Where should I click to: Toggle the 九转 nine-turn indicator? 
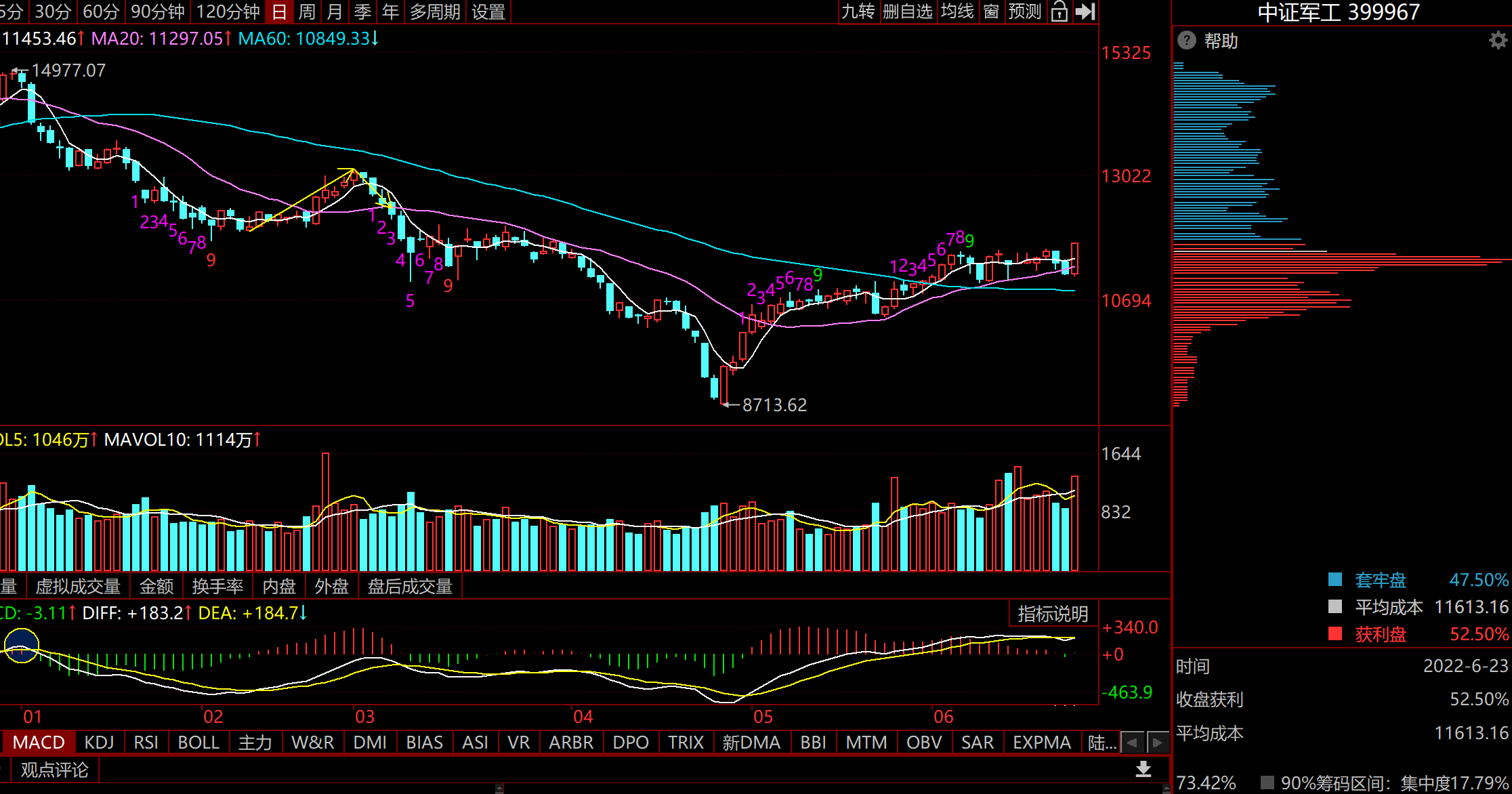(858, 12)
